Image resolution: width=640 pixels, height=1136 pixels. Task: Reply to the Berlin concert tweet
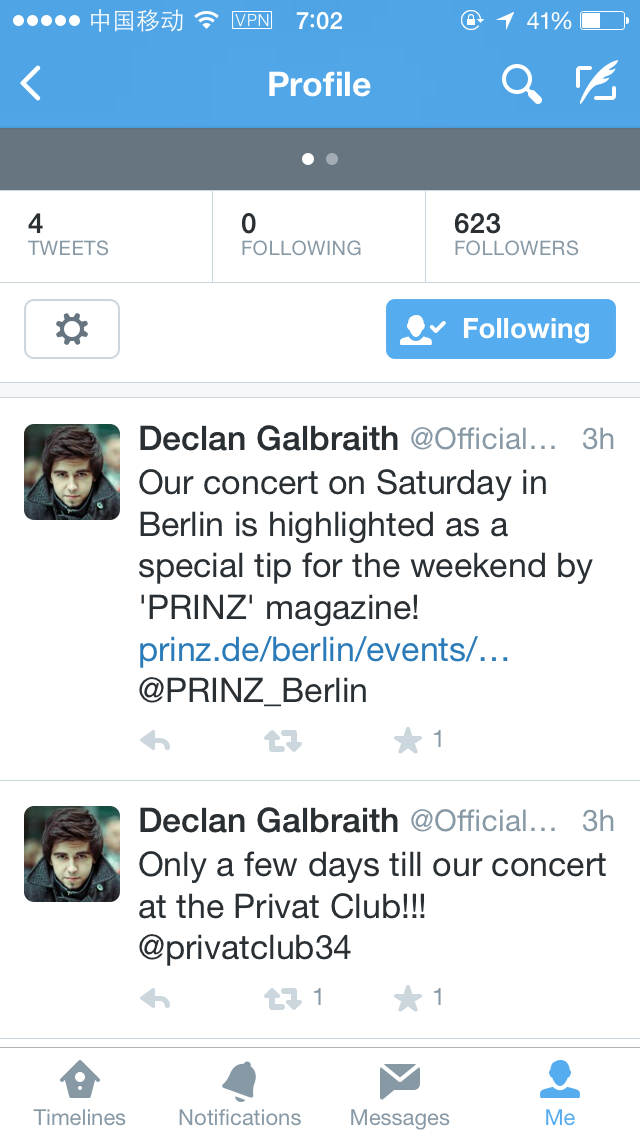(155, 741)
